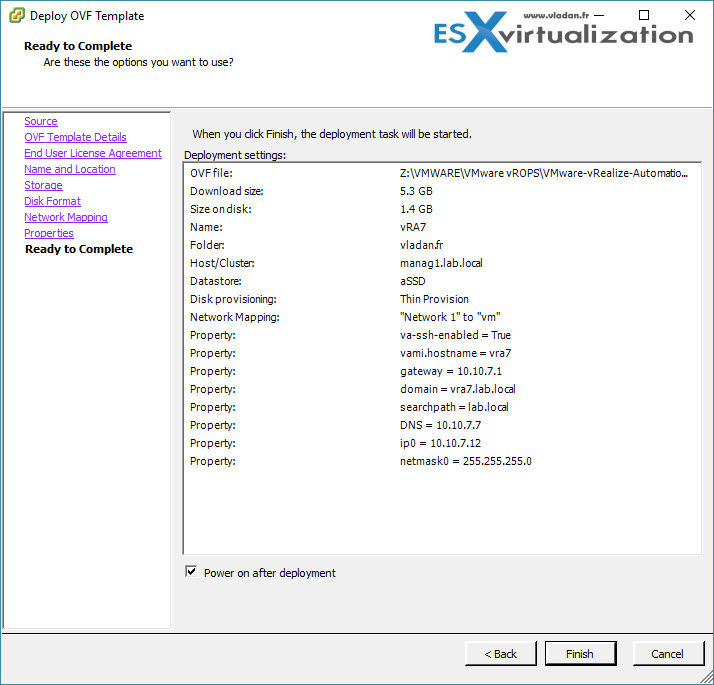Viewport: 714px width, 685px height.
Task: Select the Name value vRA7
Action: coord(413,227)
